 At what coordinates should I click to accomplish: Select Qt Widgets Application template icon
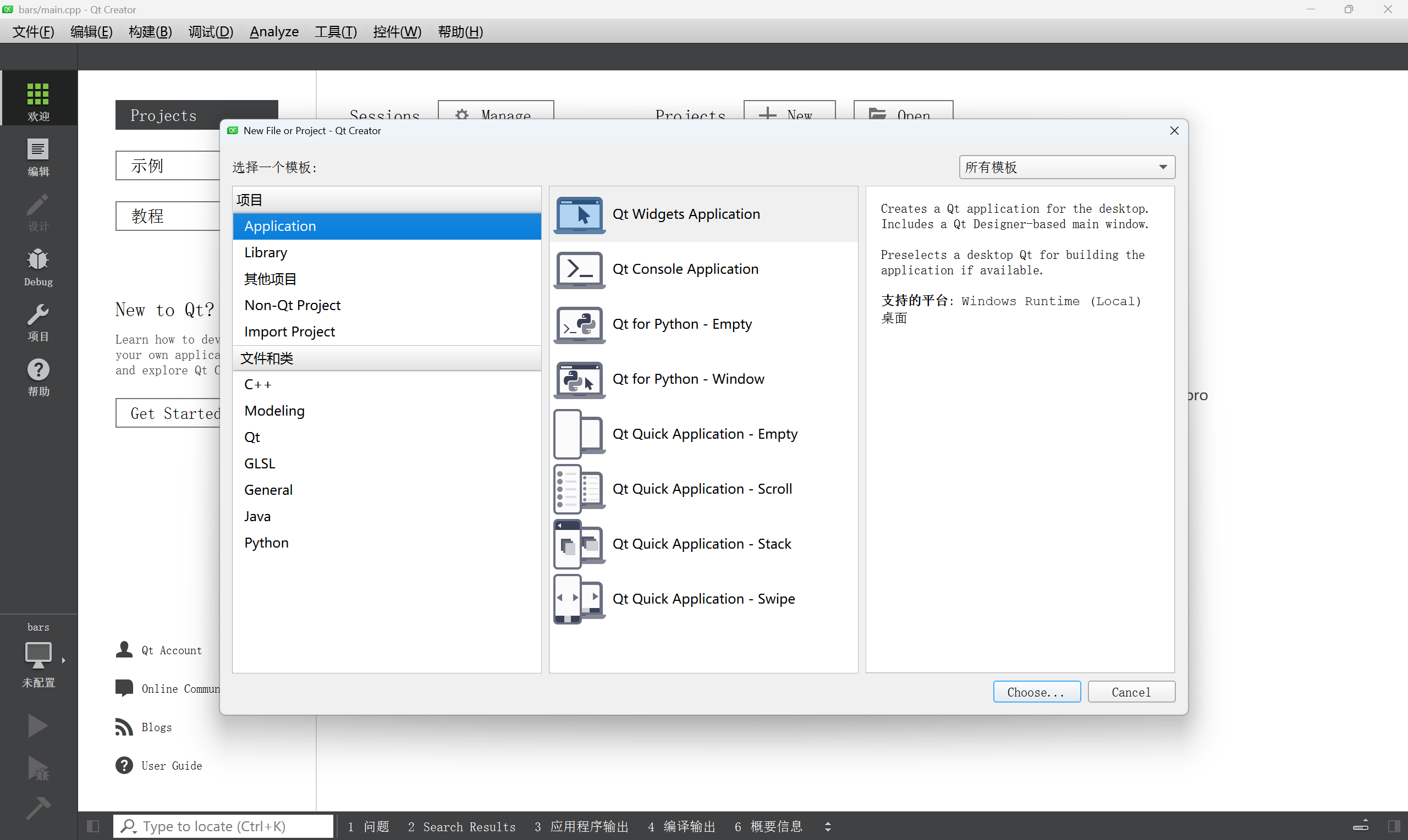(x=579, y=214)
